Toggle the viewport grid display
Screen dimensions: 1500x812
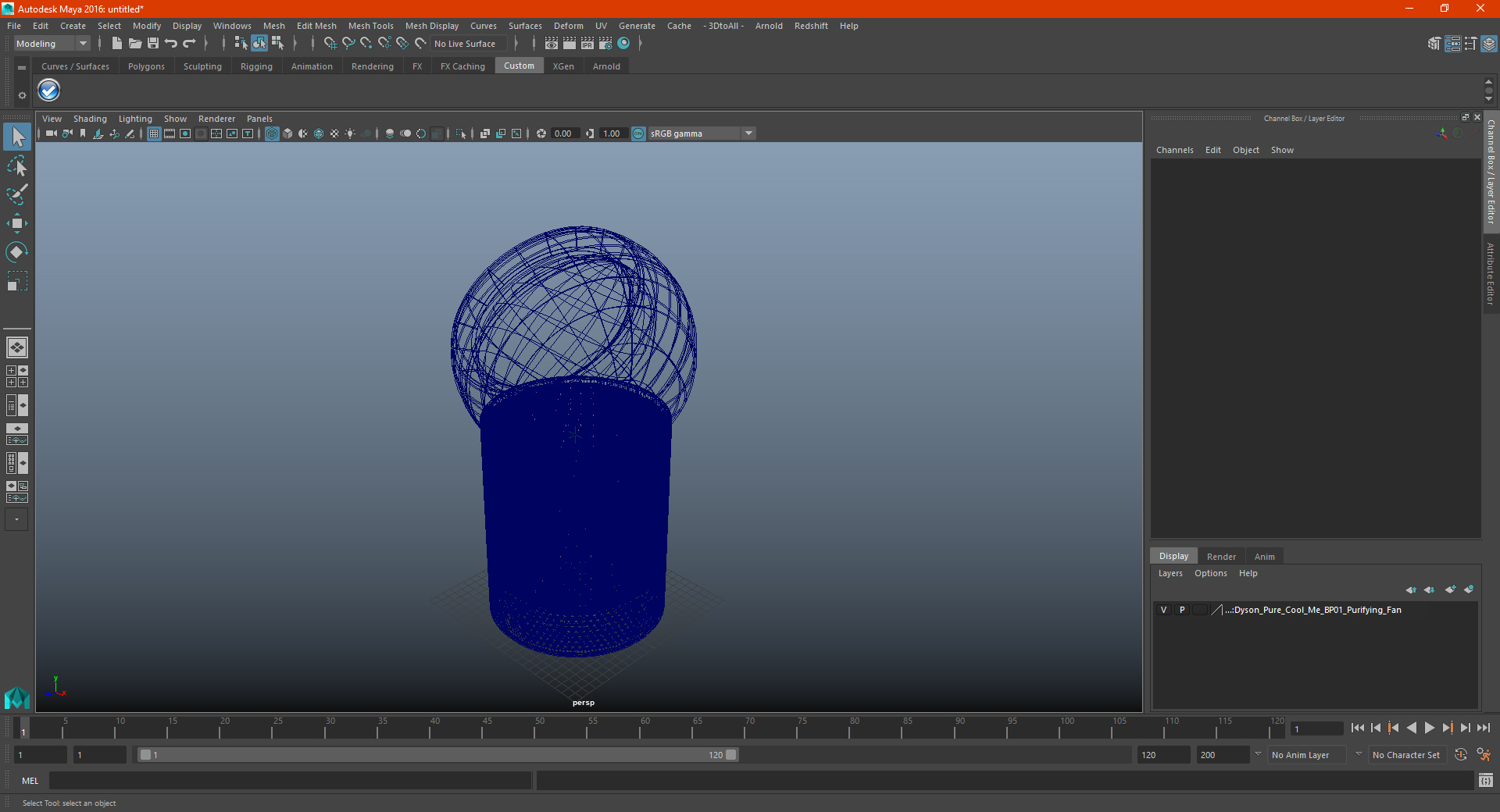pyautogui.click(x=154, y=134)
